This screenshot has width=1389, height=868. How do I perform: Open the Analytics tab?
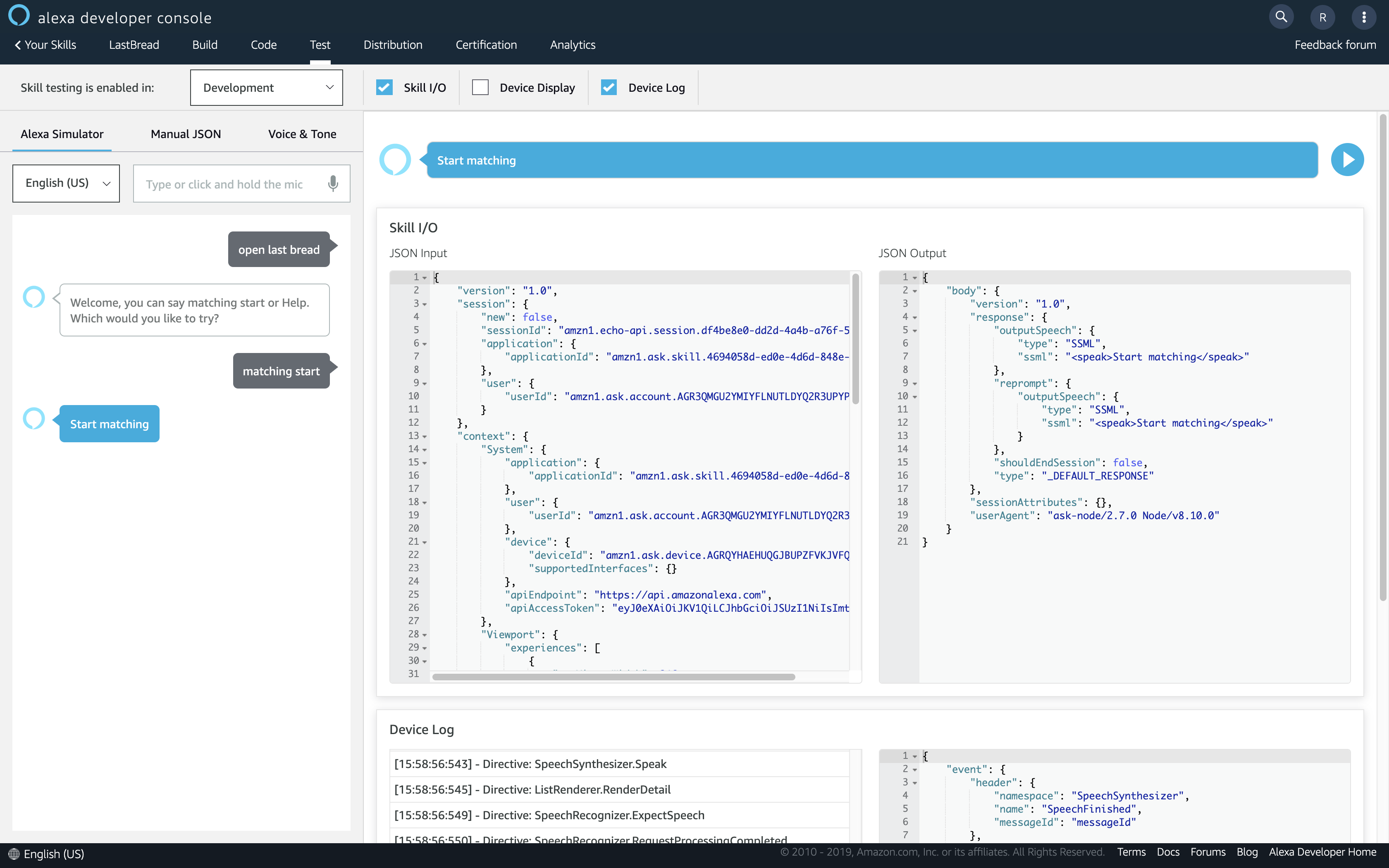pyautogui.click(x=572, y=45)
